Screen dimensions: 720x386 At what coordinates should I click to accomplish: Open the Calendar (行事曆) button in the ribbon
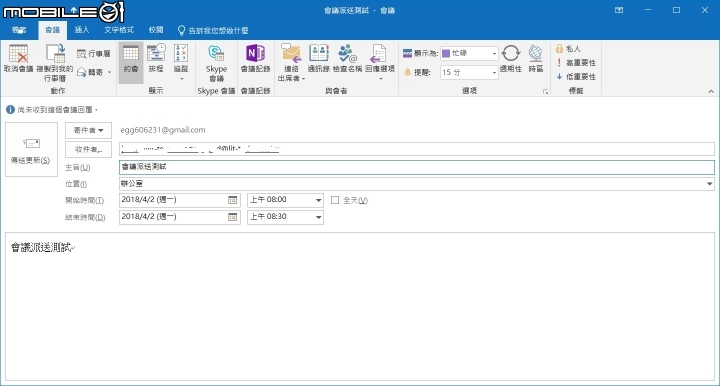[94, 54]
